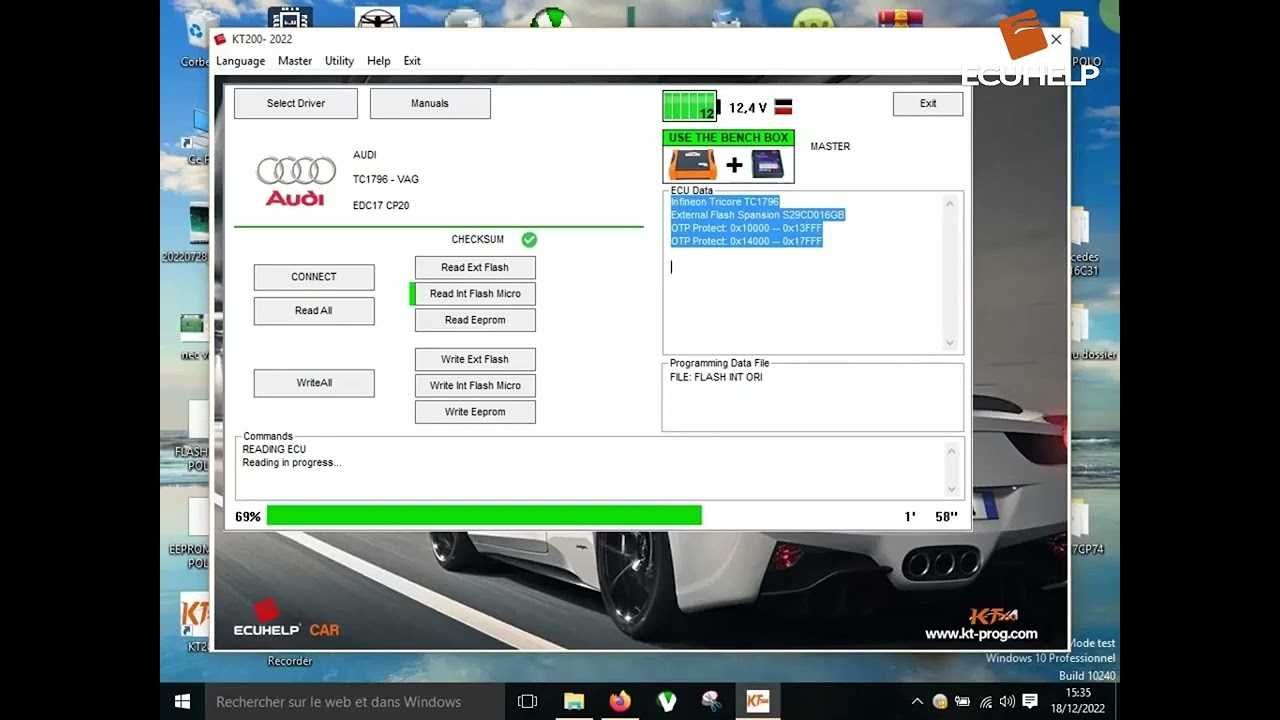Screen dimensions: 1280x720
Task: Click Read Int Flash Micro
Action: point(475,294)
